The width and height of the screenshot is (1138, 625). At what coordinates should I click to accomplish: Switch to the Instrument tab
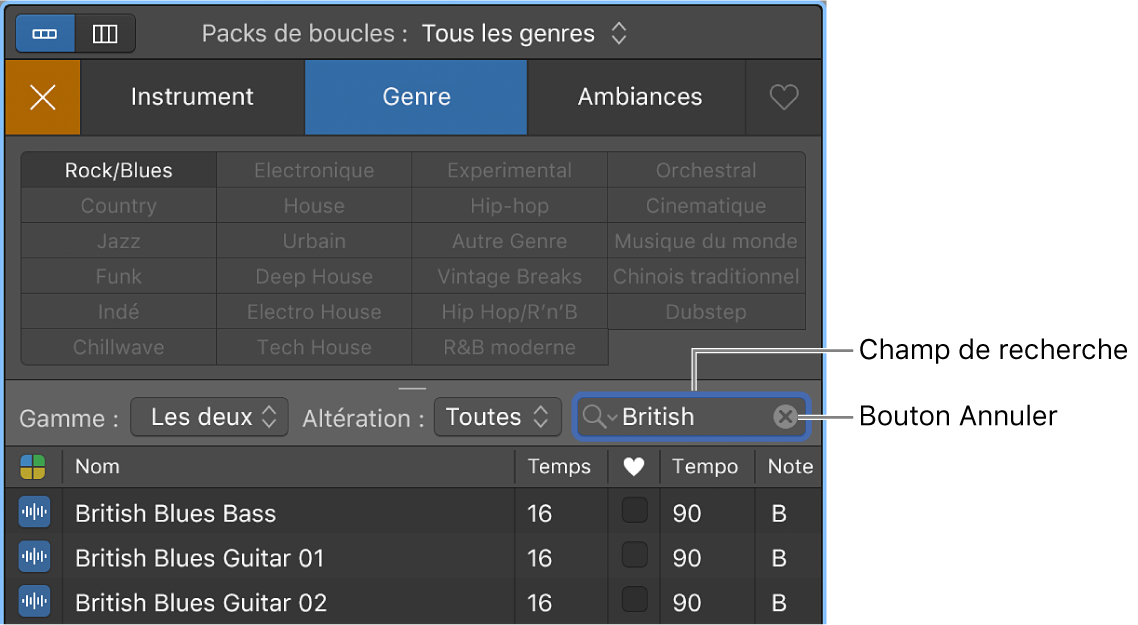(191, 97)
